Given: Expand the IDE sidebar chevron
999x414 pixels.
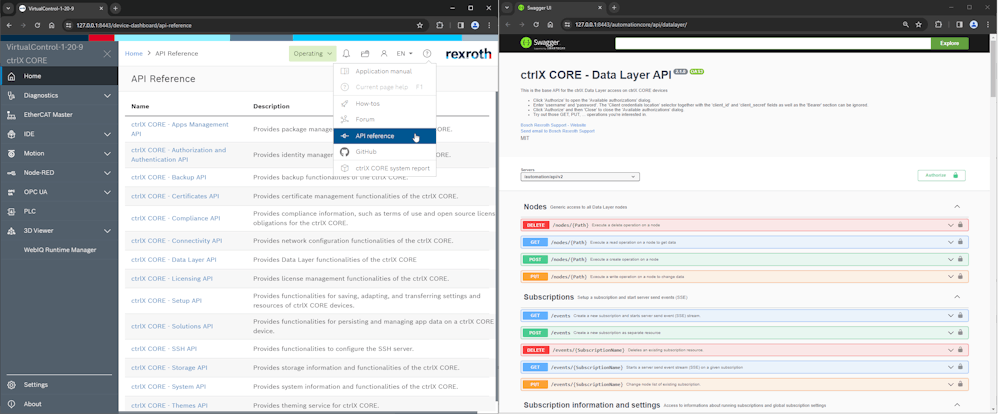Looking at the screenshot, I should tap(107, 134).
